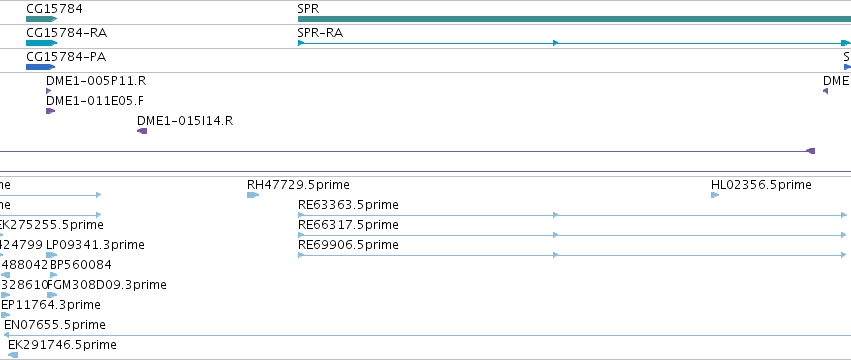
Task: Select the RH47729.5prime EST marker
Action: tap(253, 195)
